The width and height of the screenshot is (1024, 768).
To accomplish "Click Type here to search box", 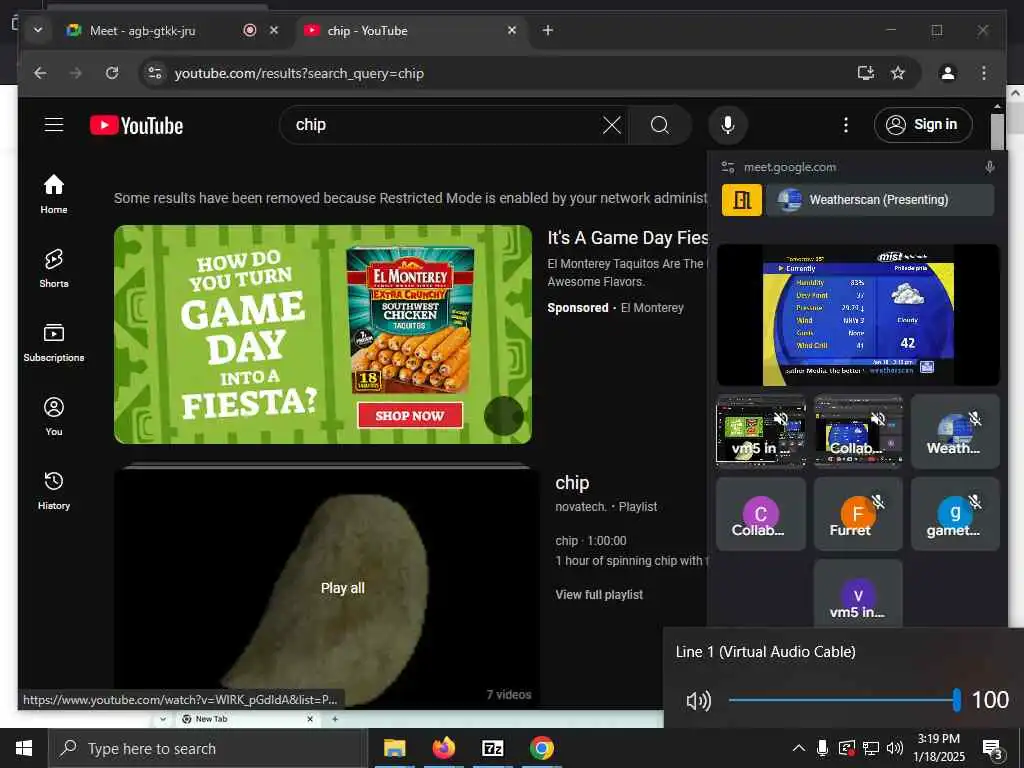I will click(208, 748).
